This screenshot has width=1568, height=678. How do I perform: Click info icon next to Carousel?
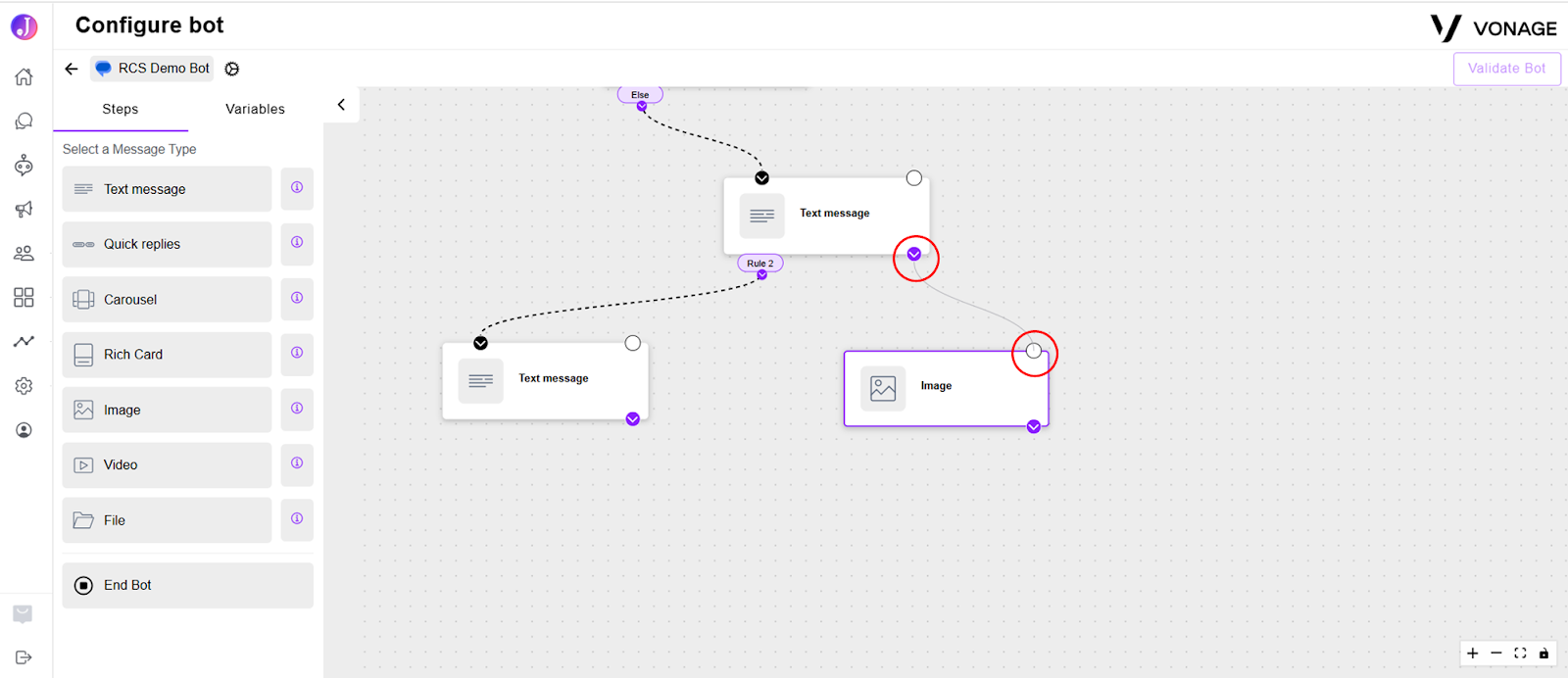(297, 298)
